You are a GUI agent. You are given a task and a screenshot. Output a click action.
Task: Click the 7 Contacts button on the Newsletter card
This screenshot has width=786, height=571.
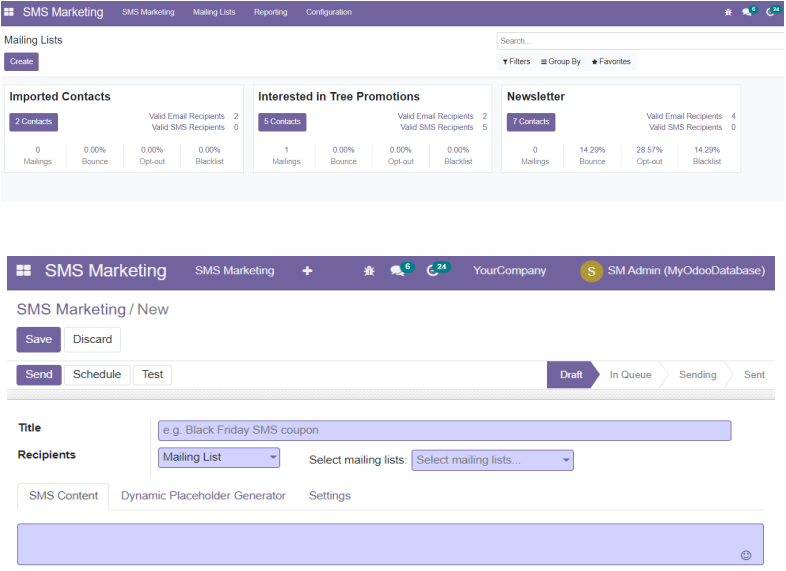coord(530,122)
